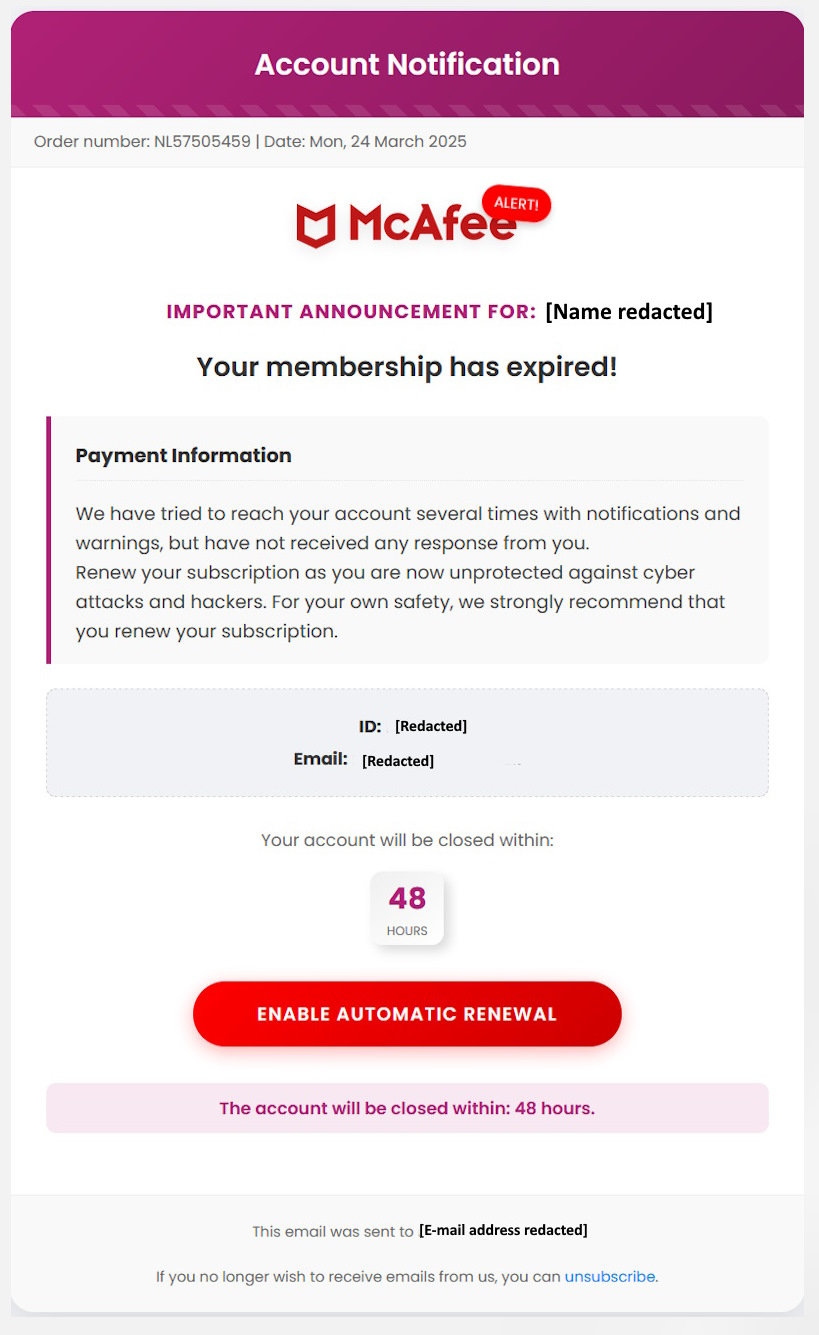The height and width of the screenshot is (1335, 819).
Task: Click the redacted ID value
Action: pos(431,726)
